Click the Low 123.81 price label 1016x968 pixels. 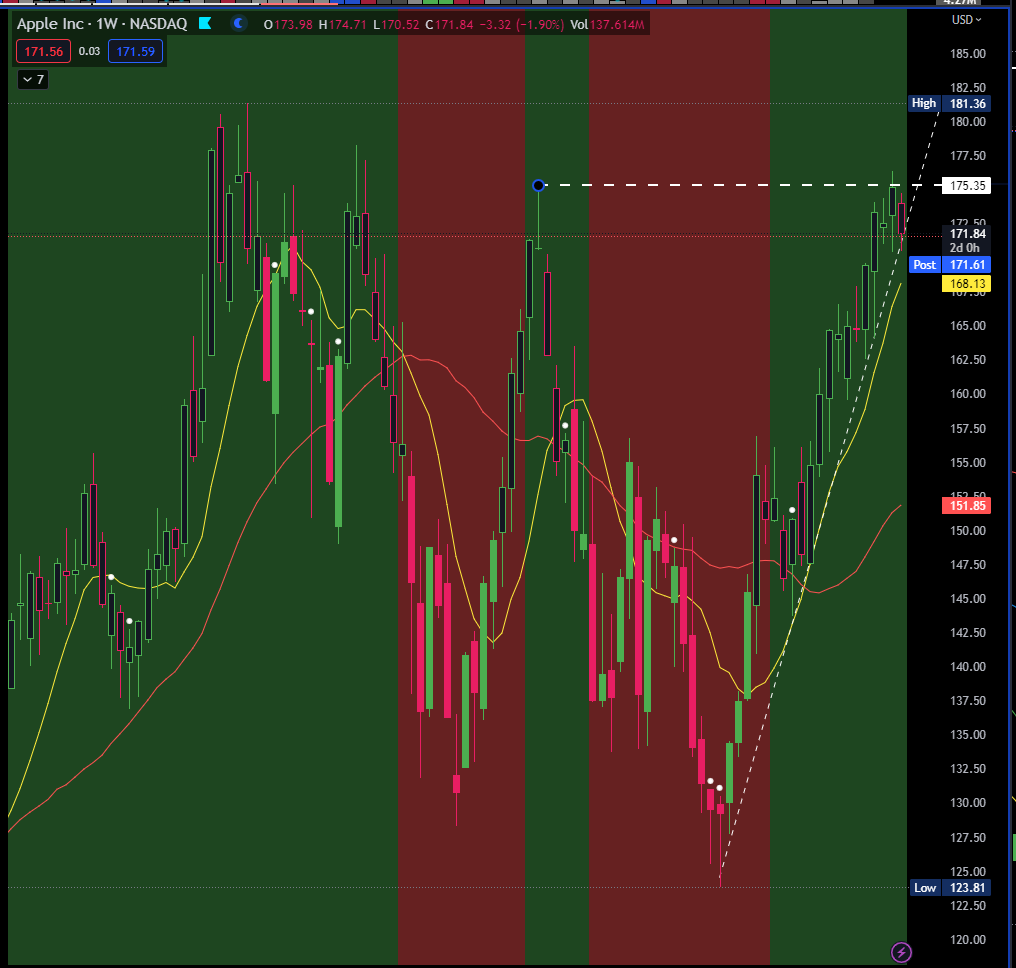coord(949,888)
